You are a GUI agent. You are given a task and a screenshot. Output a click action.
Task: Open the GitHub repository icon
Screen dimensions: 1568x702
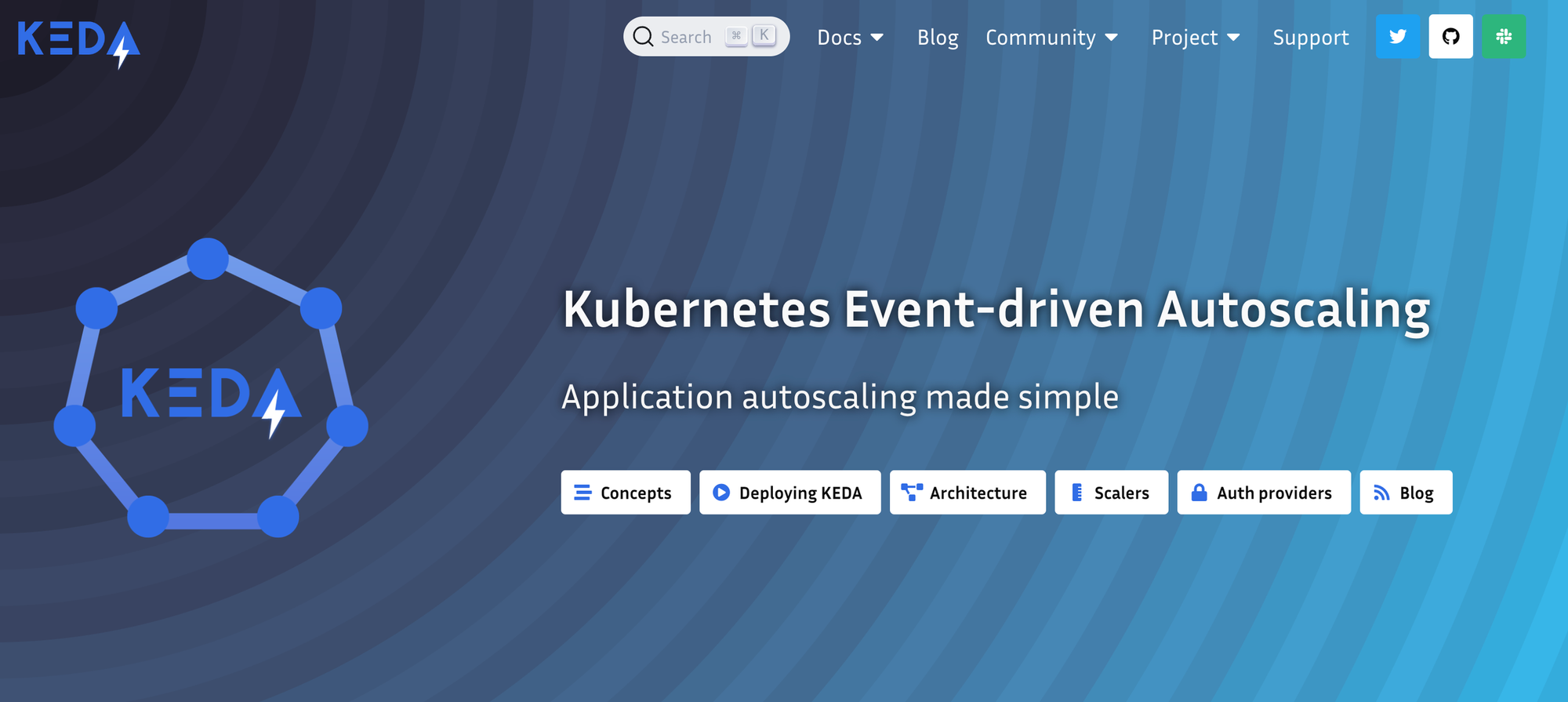click(1450, 36)
